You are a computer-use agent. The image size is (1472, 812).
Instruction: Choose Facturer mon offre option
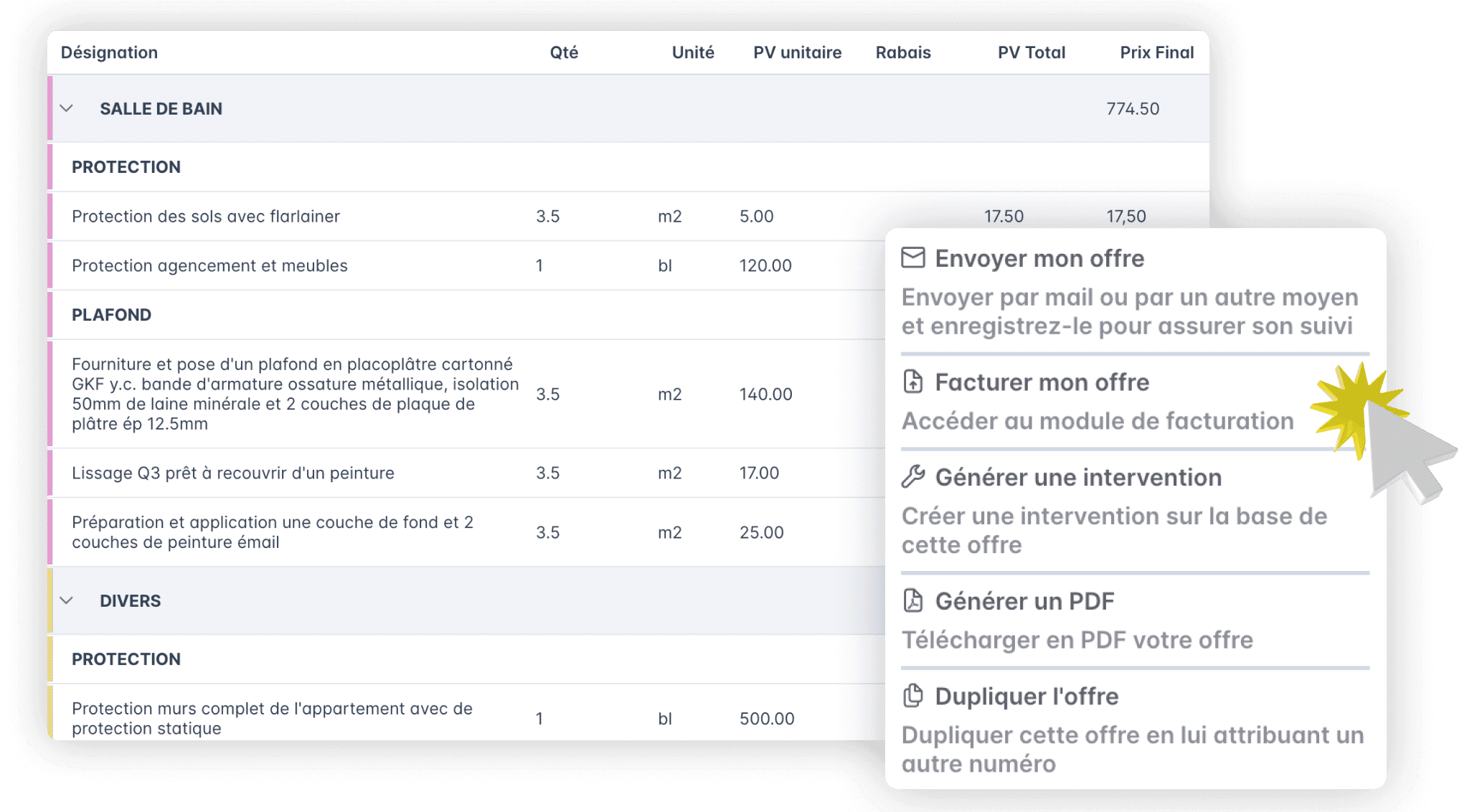[1042, 382]
